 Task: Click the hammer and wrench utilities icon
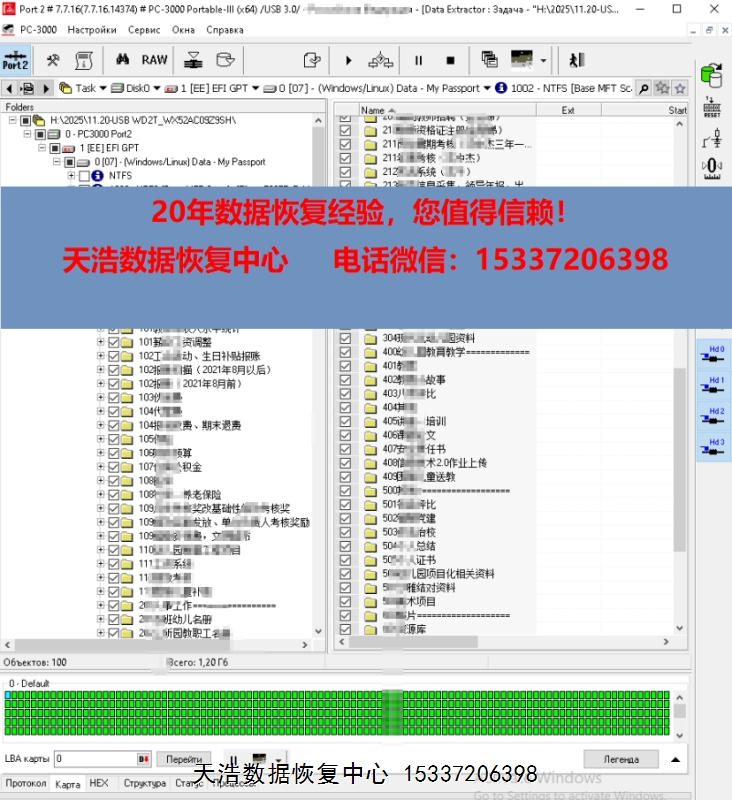click(54, 60)
